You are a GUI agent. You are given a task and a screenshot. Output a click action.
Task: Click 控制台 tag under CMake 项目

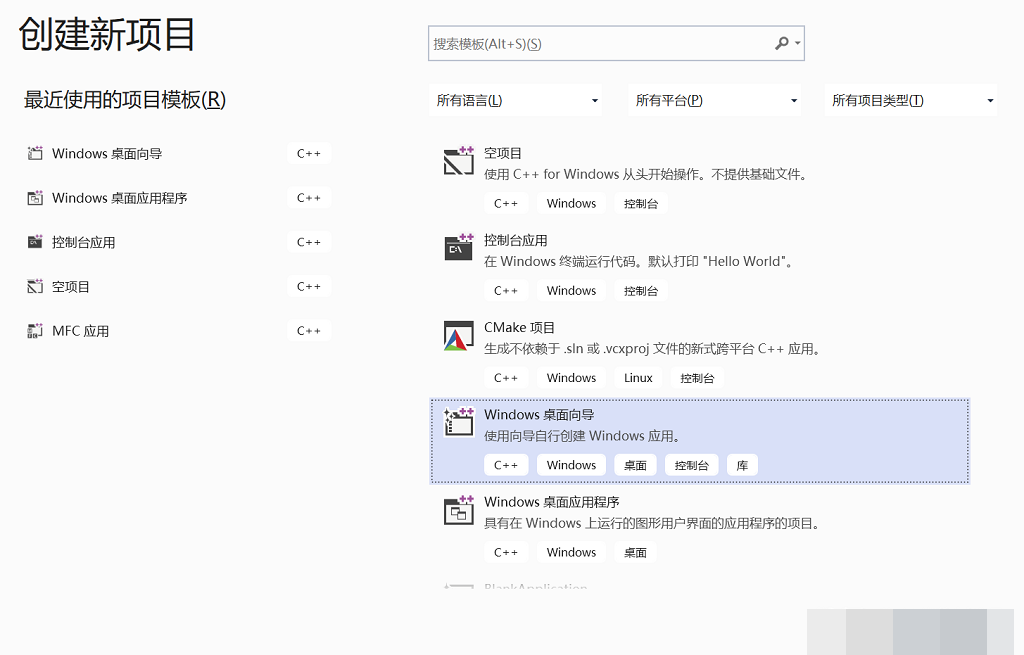[x=697, y=377]
